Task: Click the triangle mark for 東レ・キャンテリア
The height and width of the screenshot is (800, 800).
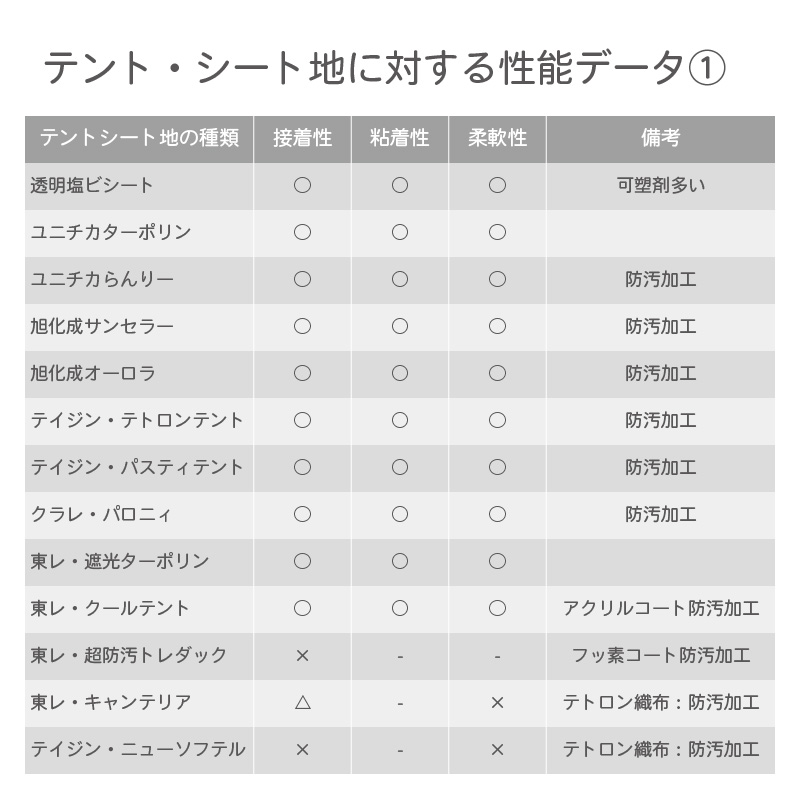Action: click(302, 703)
